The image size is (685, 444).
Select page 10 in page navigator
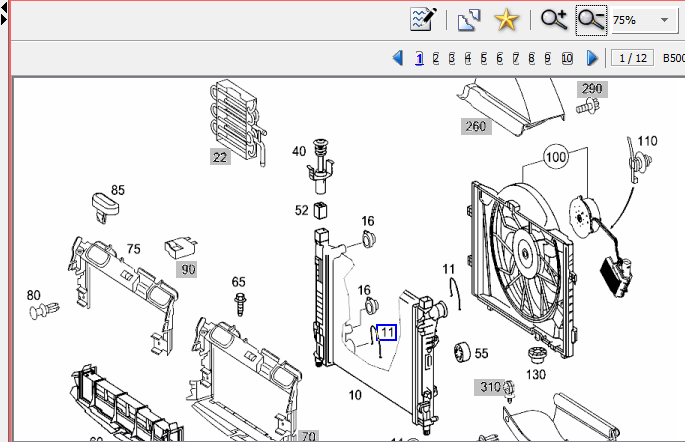(x=567, y=58)
